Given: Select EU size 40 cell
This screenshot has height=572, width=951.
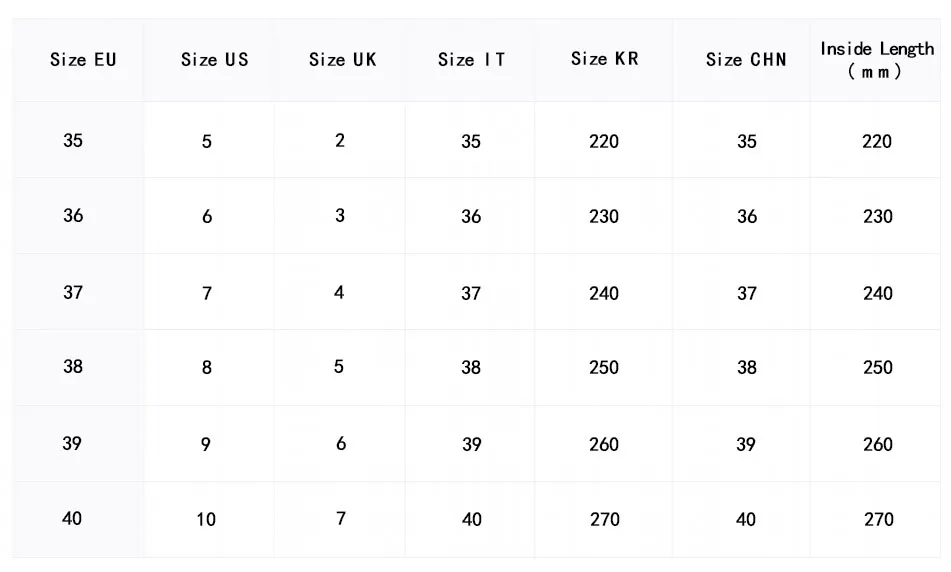Looking at the screenshot, I should (x=72, y=518).
